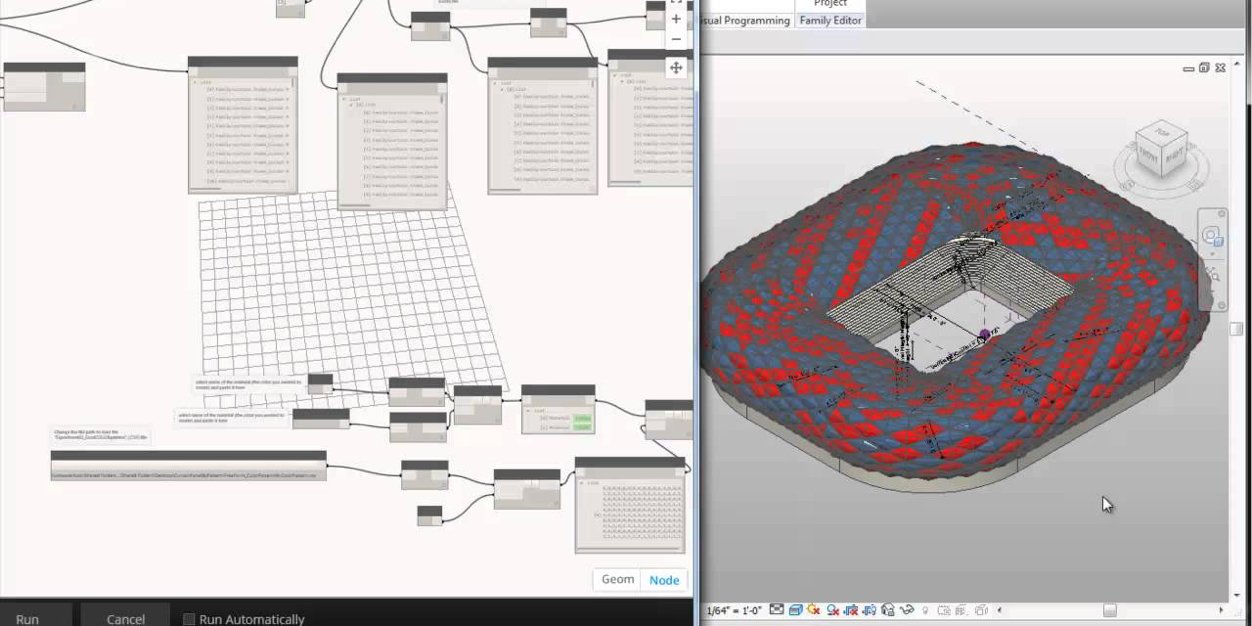Click Temporary Hide/Isolate glasses icon
Viewport: 1252px width, 626px height.
click(x=907, y=609)
